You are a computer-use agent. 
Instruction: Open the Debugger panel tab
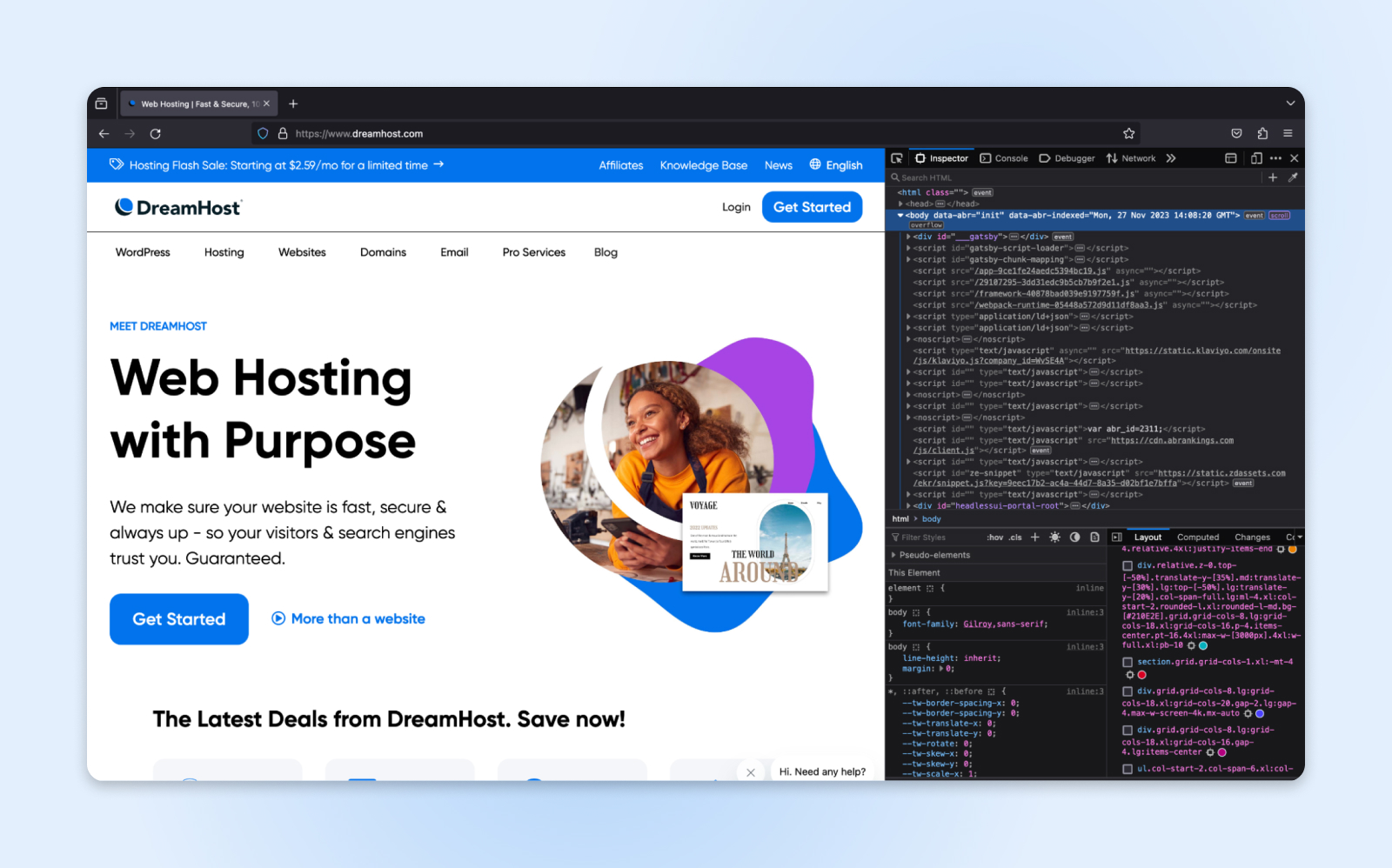pyautogui.click(x=1074, y=158)
